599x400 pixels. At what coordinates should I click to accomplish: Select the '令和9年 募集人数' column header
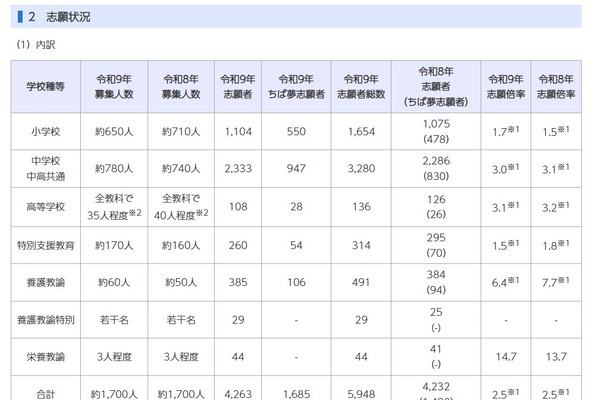tap(114, 86)
